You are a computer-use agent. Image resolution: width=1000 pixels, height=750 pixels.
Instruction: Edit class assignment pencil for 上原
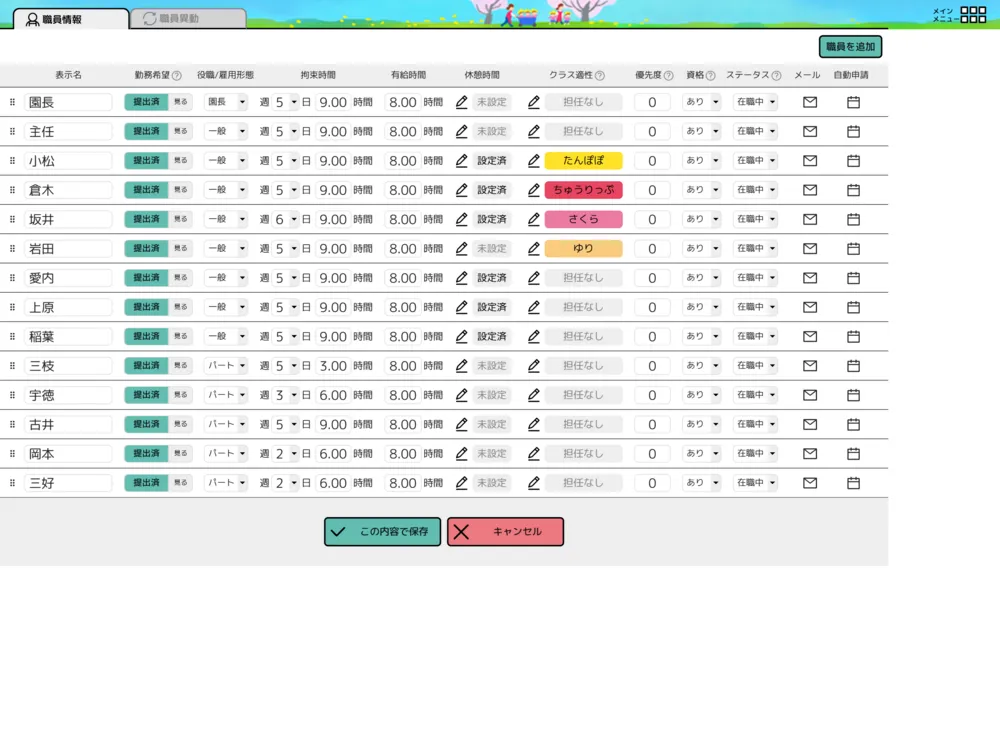click(x=534, y=307)
